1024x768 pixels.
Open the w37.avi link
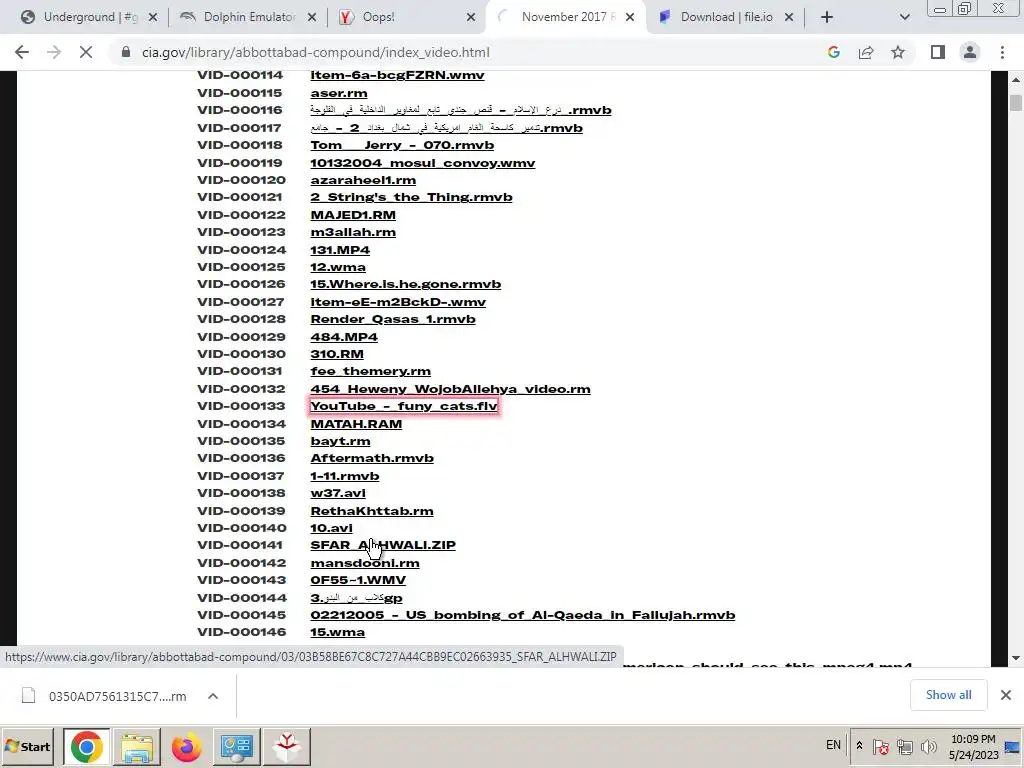click(x=338, y=493)
